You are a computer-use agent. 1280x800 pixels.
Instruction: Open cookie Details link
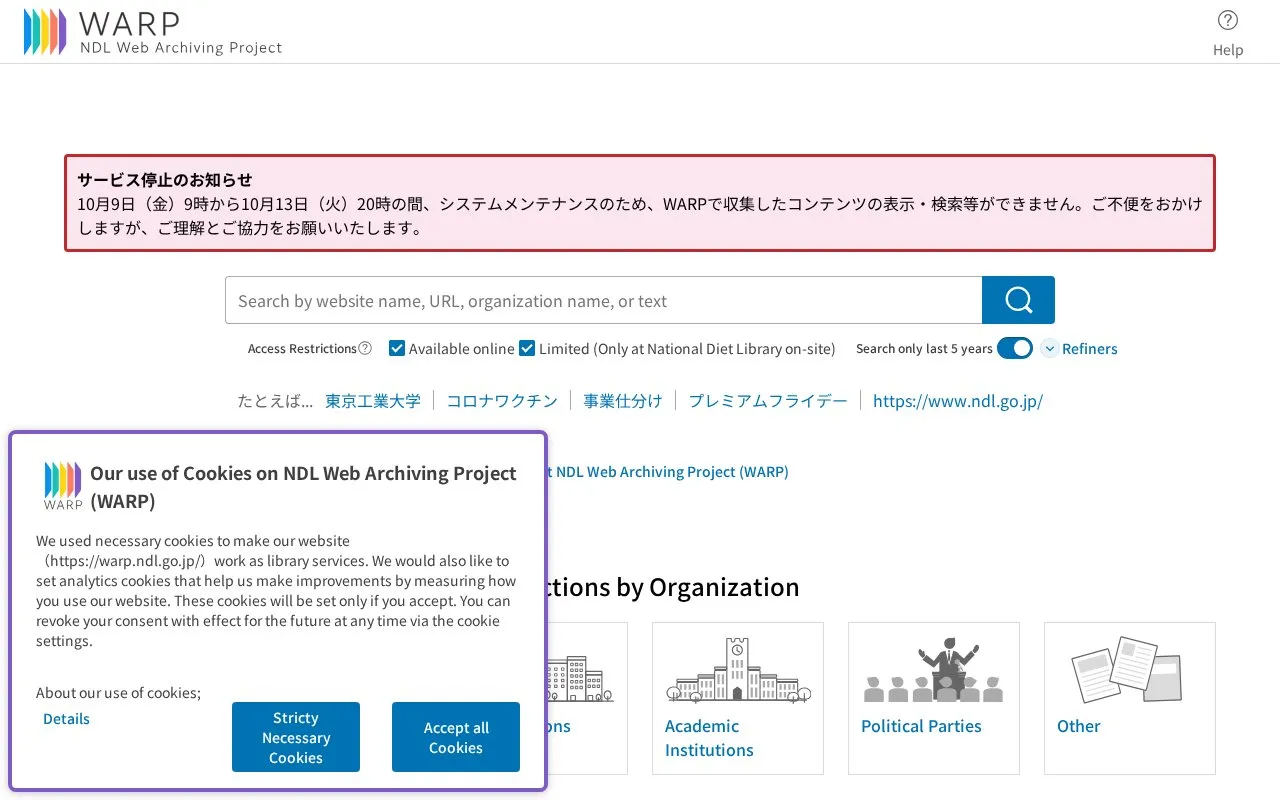pos(66,719)
